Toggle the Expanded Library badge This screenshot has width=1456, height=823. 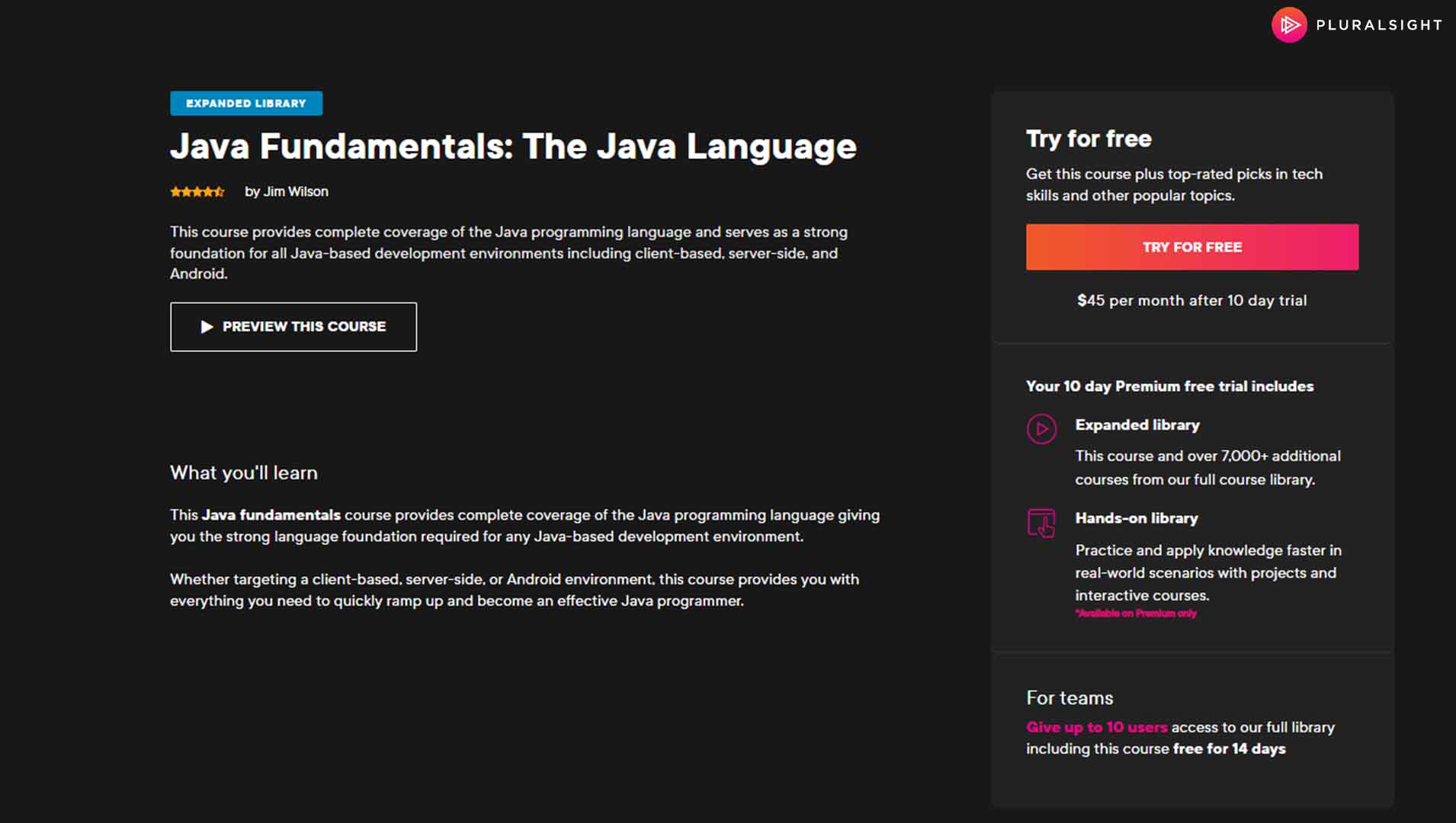(x=245, y=103)
